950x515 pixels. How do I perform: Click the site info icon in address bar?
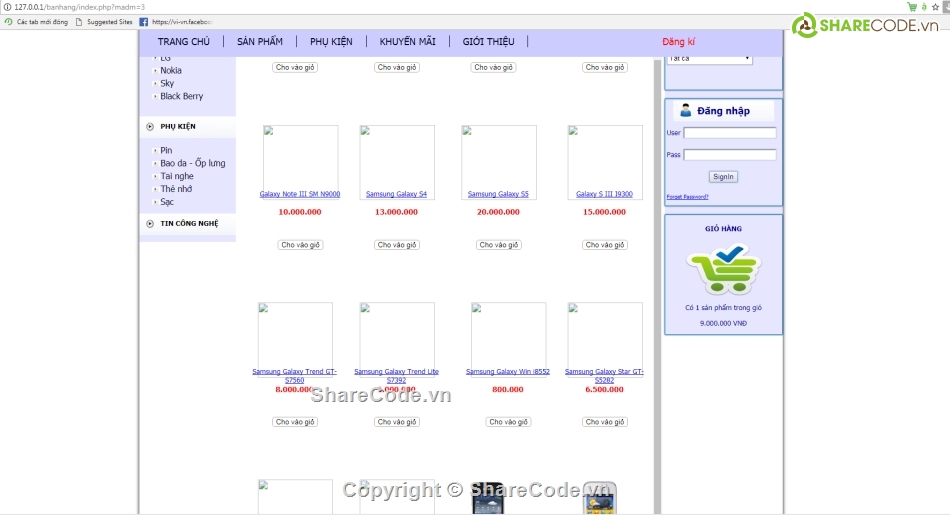coord(7,7)
